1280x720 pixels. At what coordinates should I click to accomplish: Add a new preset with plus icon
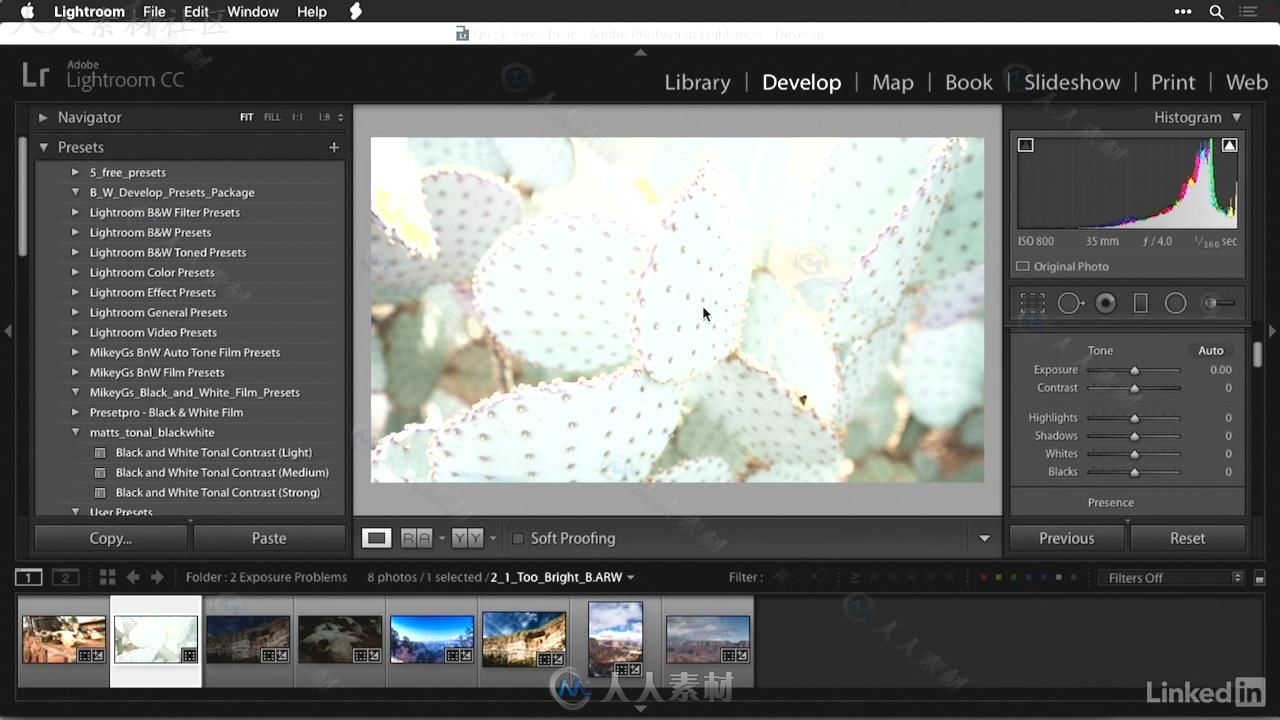tap(334, 147)
